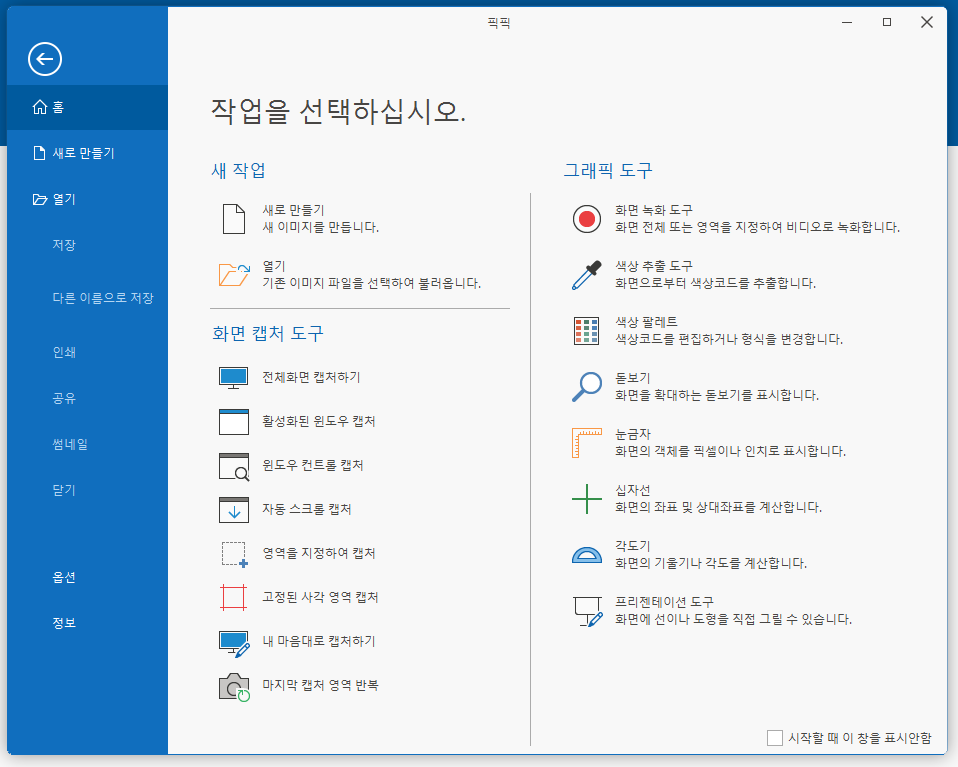Image resolution: width=958 pixels, height=767 pixels.
Task: Click the blue protractor icon
Action: 587,554
